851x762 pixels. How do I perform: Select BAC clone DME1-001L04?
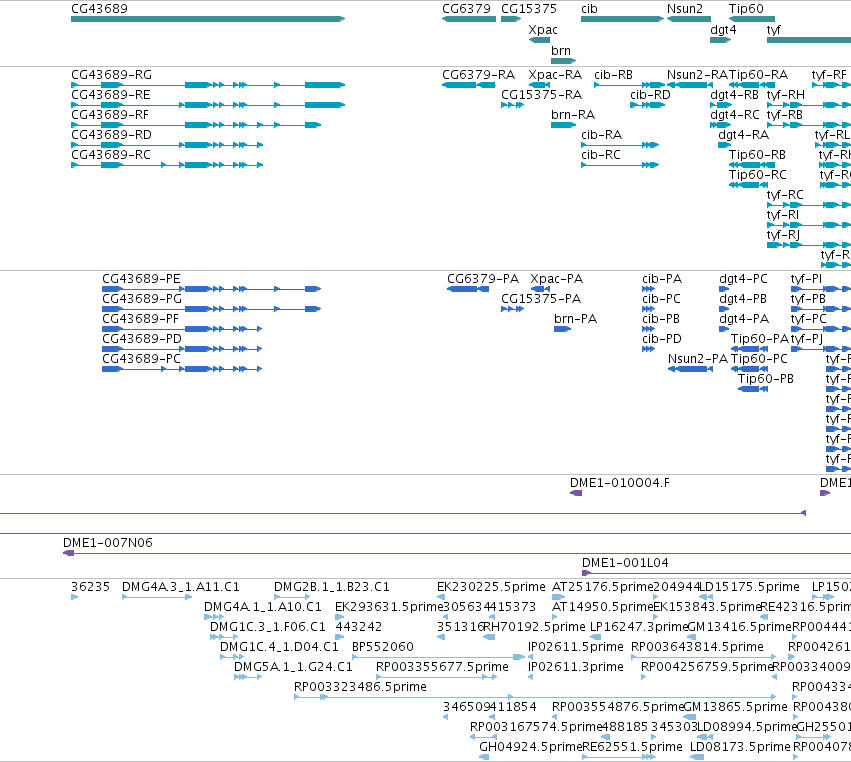(716, 573)
